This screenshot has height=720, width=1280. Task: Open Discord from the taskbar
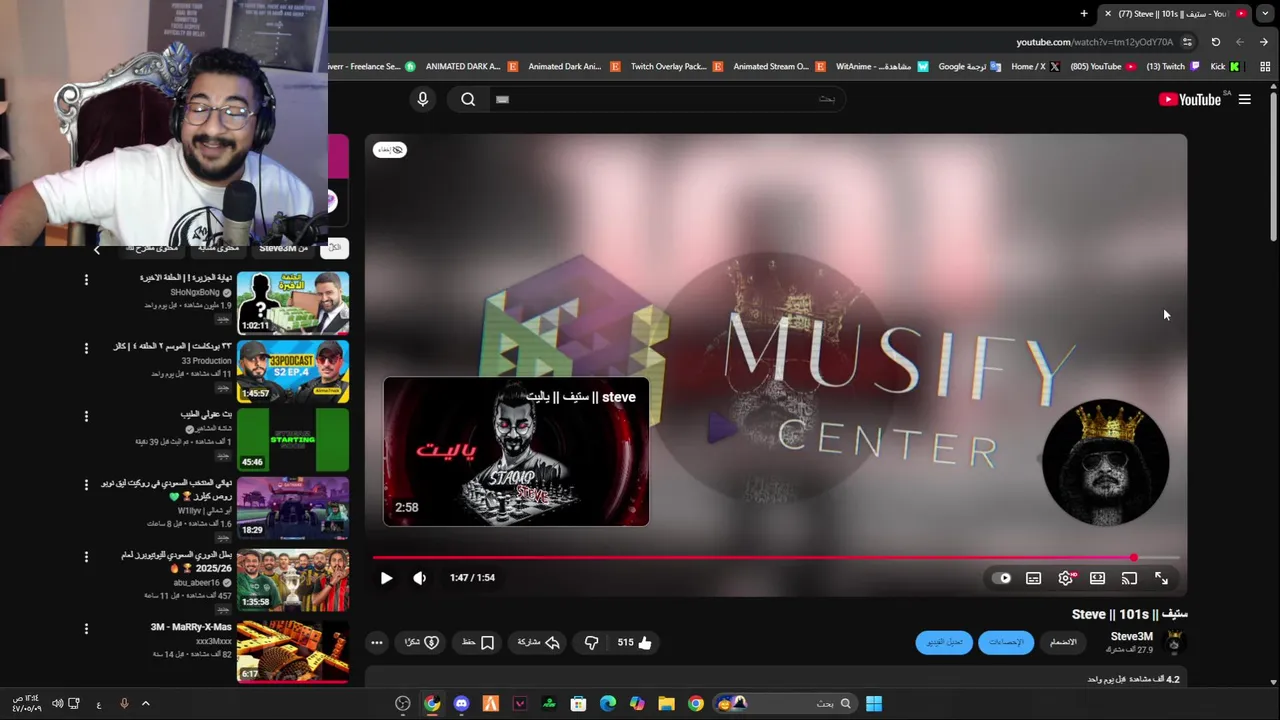pyautogui.click(x=461, y=703)
